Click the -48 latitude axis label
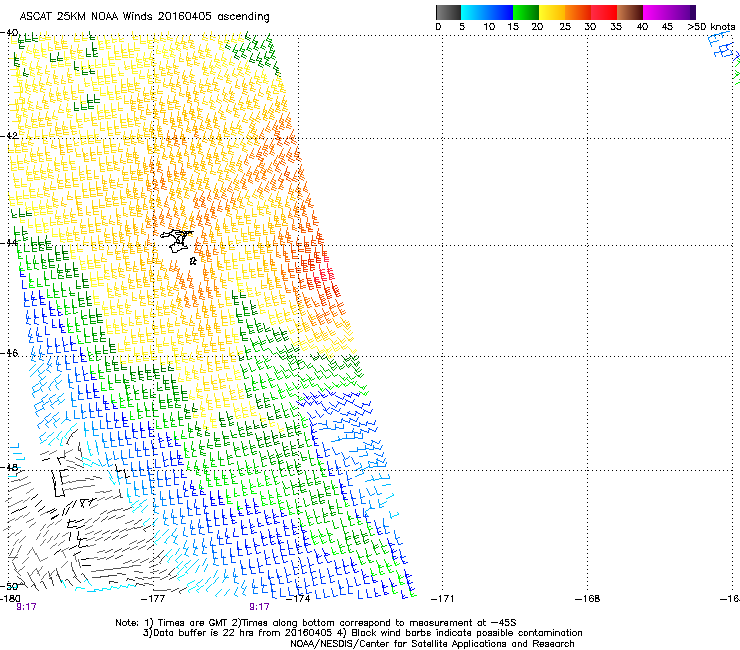This screenshot has height=650, width=740. 9,467
